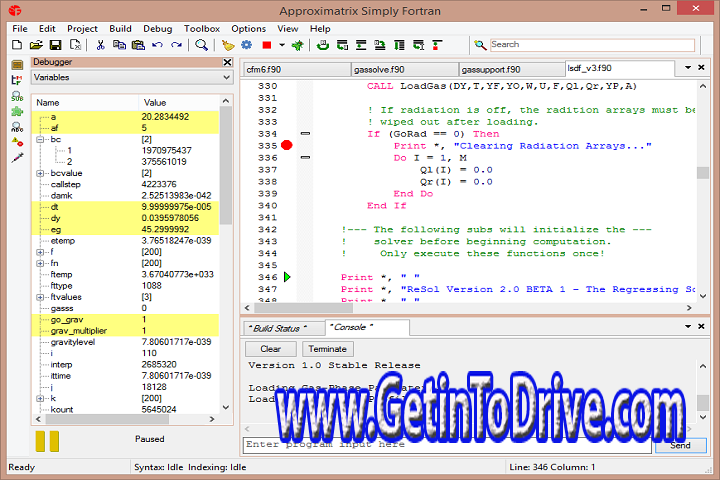Click the warning shapes sidebar icon
720x480 pixels.
(x=17, y=142)
